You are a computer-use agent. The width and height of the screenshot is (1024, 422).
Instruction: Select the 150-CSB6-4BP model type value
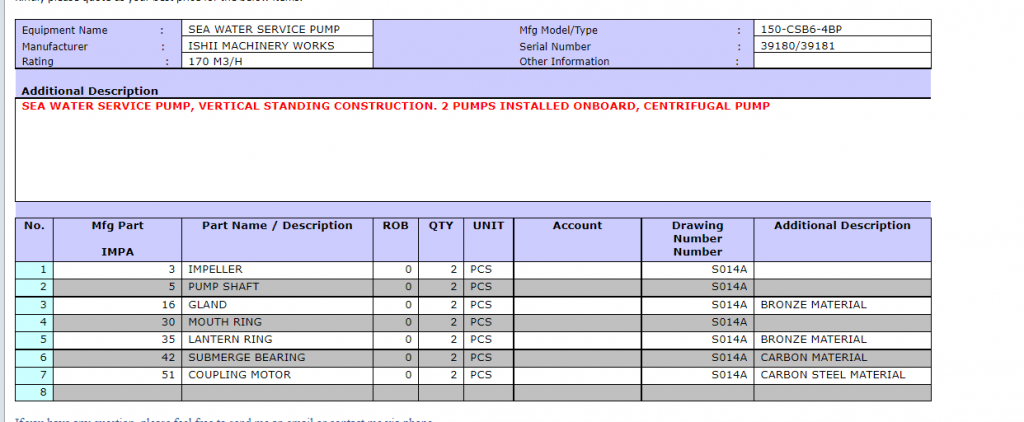[x=841, y=30]
